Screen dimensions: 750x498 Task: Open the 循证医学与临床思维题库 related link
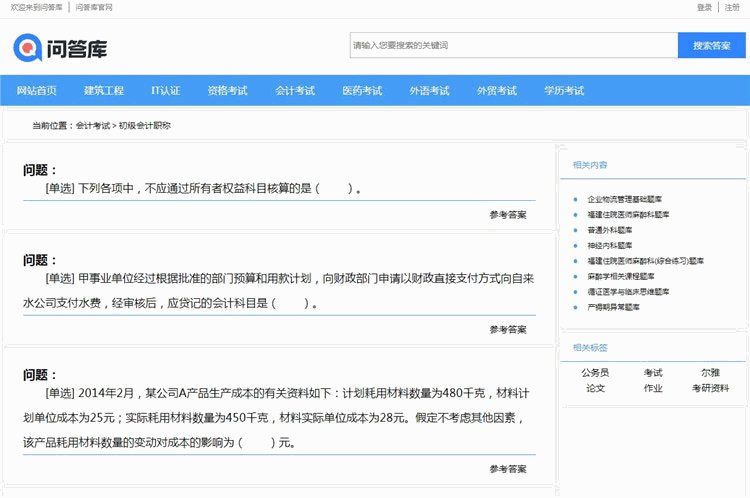click(x=629, y=291)
